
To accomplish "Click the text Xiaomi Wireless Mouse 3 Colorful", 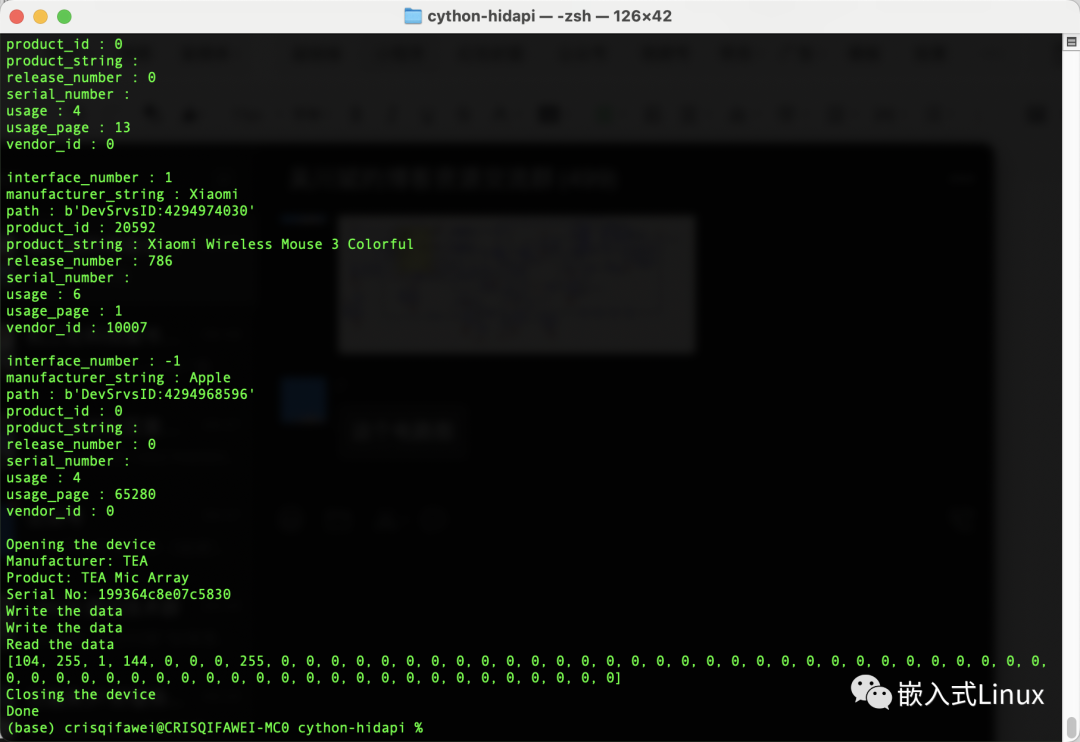I will click(280, 244).
